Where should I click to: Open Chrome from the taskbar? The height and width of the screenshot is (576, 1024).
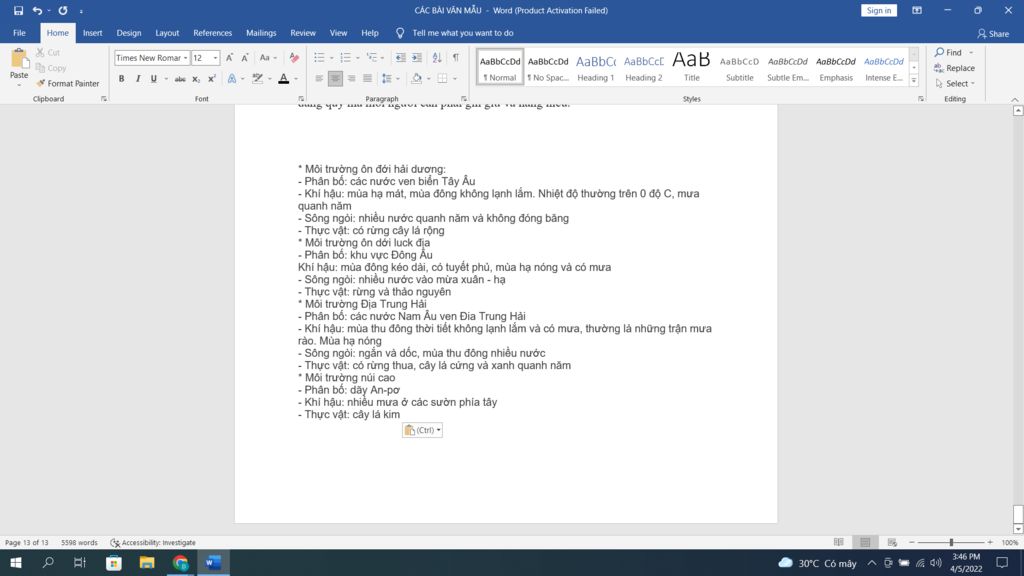180,563
